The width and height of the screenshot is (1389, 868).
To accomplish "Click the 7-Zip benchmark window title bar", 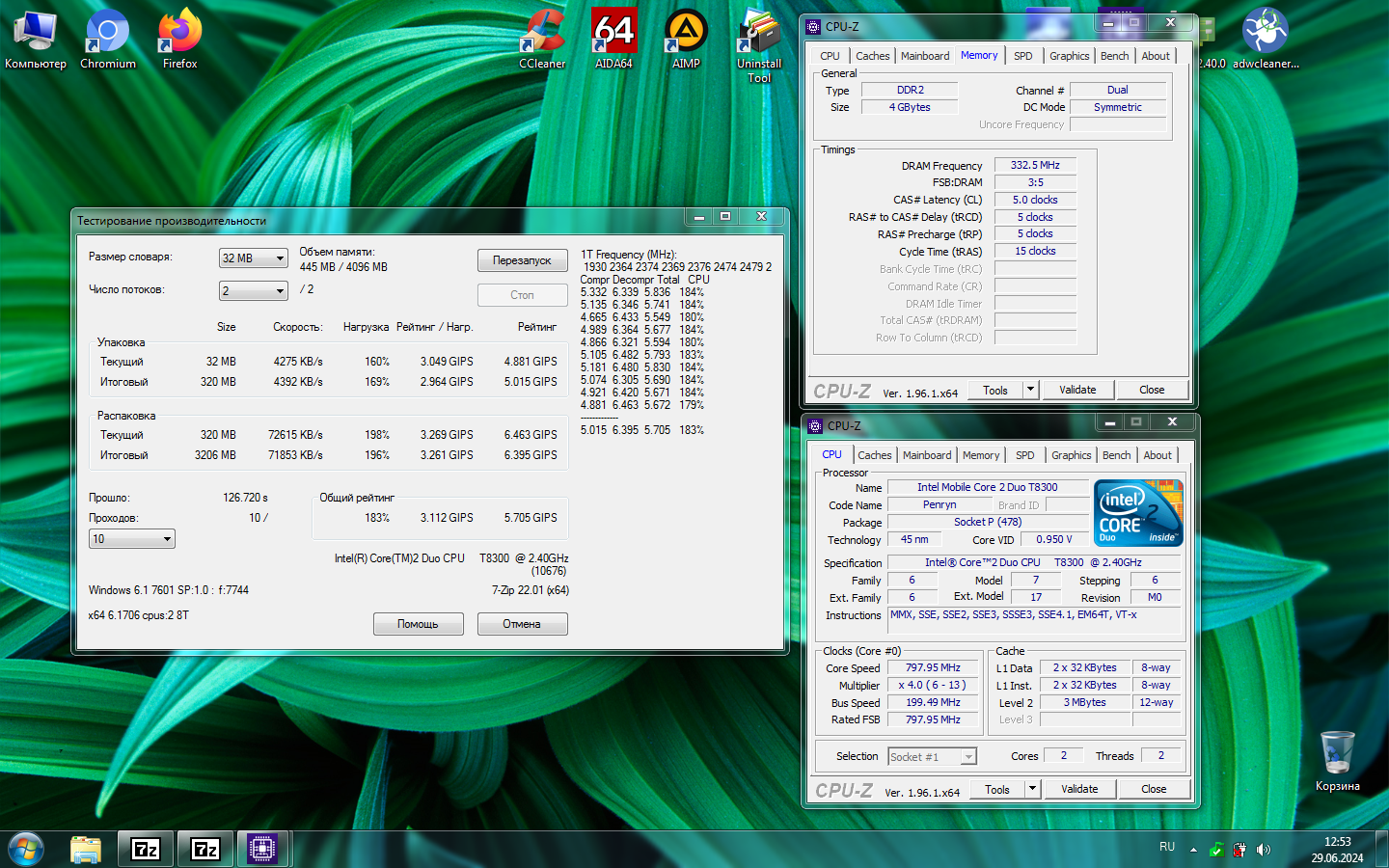I will click(376, 220).
